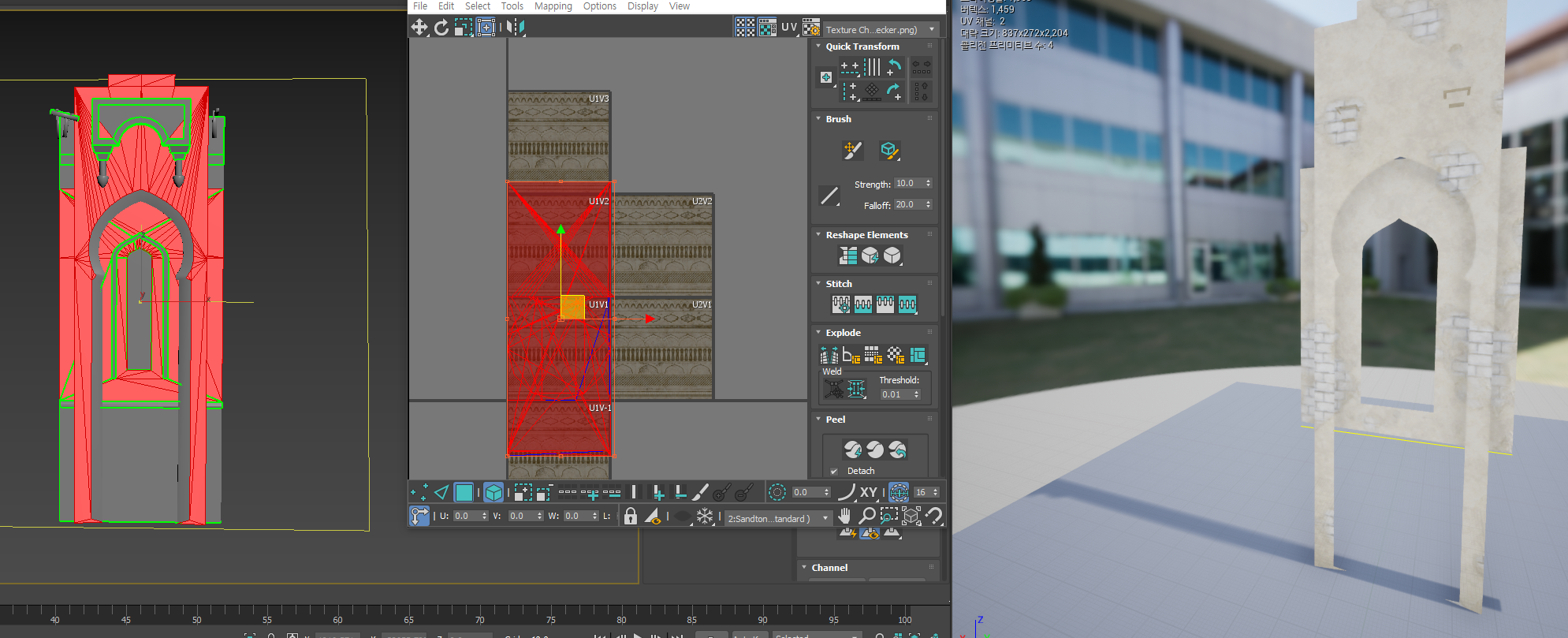1568x638 pixels.
Task: Open the View menu
Action: [x=680, y=6]
